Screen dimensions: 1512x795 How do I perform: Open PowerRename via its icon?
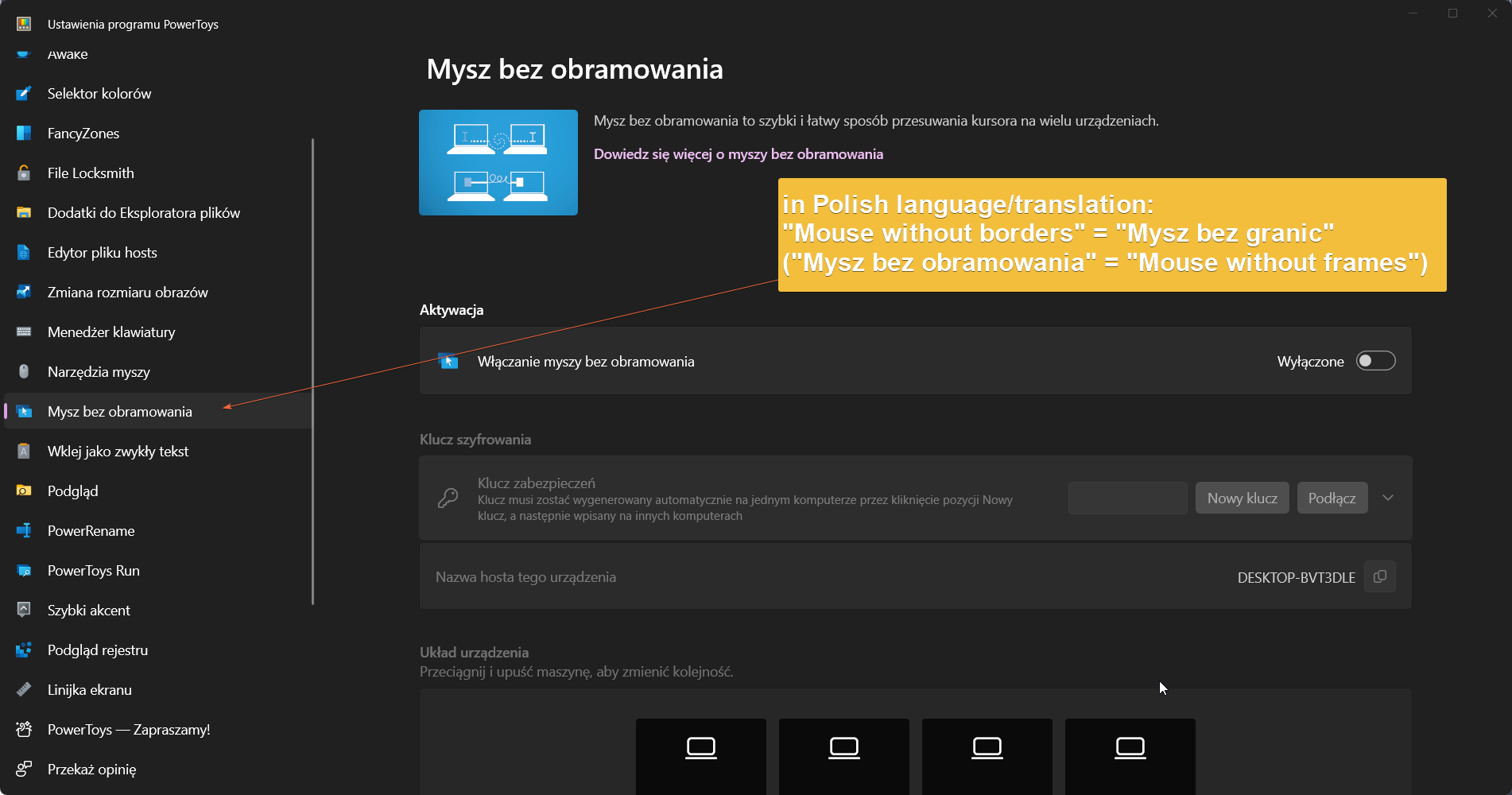tap(23, 530)
